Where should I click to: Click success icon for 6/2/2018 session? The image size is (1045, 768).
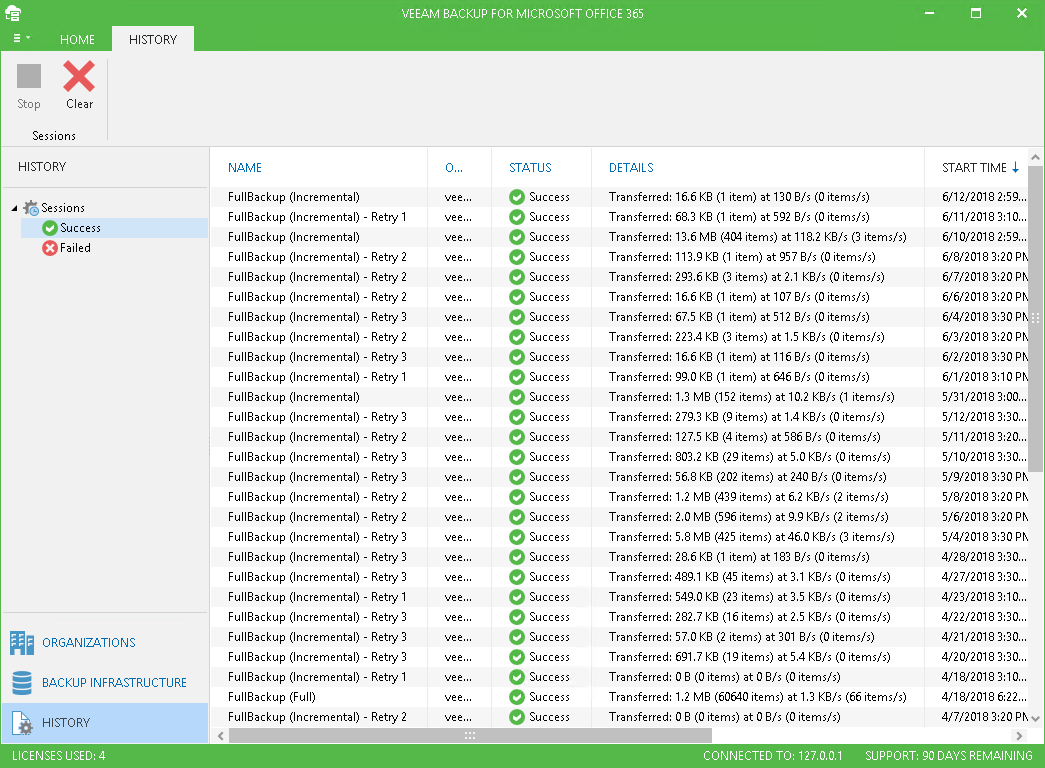click(517, 357)
